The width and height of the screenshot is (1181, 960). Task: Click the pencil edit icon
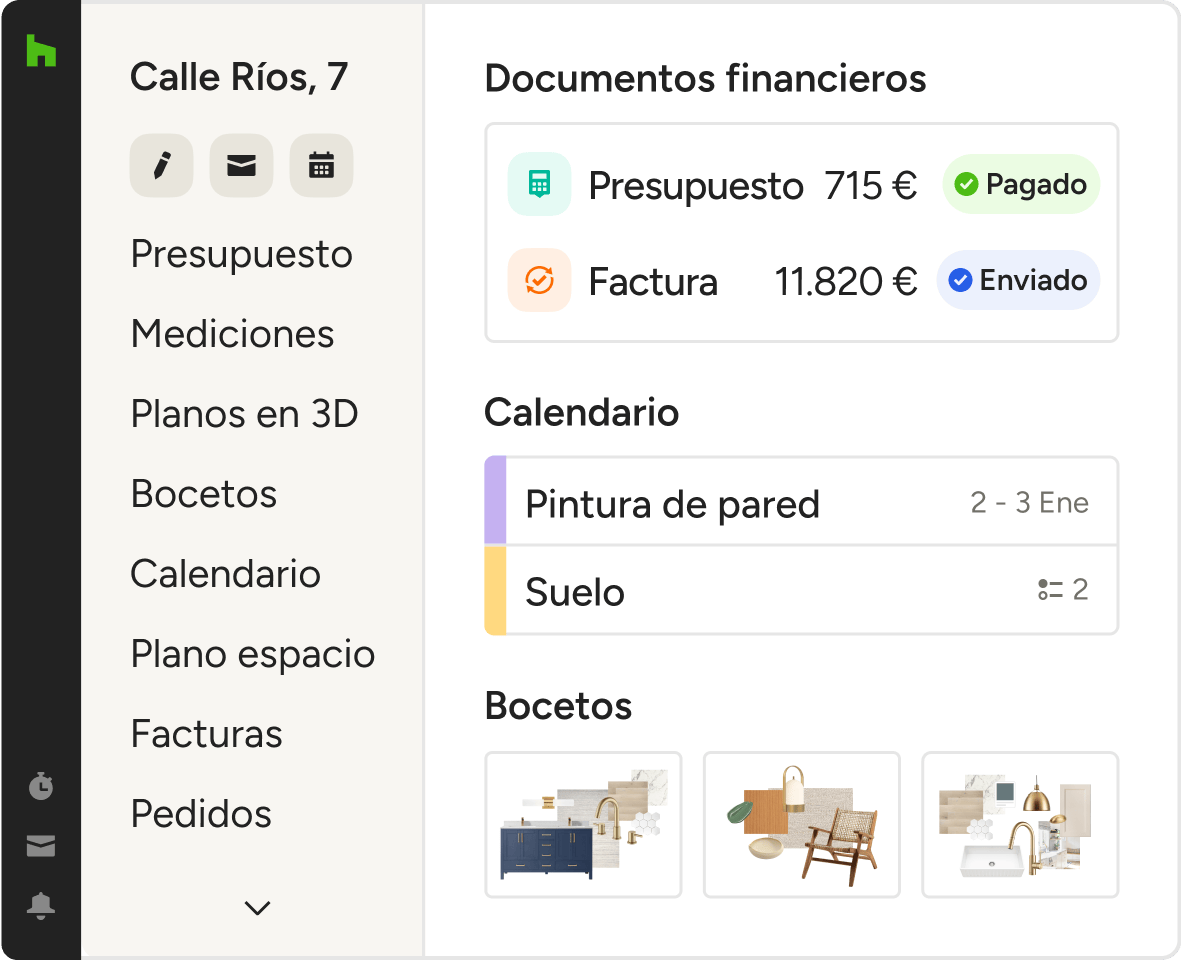tap(161, 165)
